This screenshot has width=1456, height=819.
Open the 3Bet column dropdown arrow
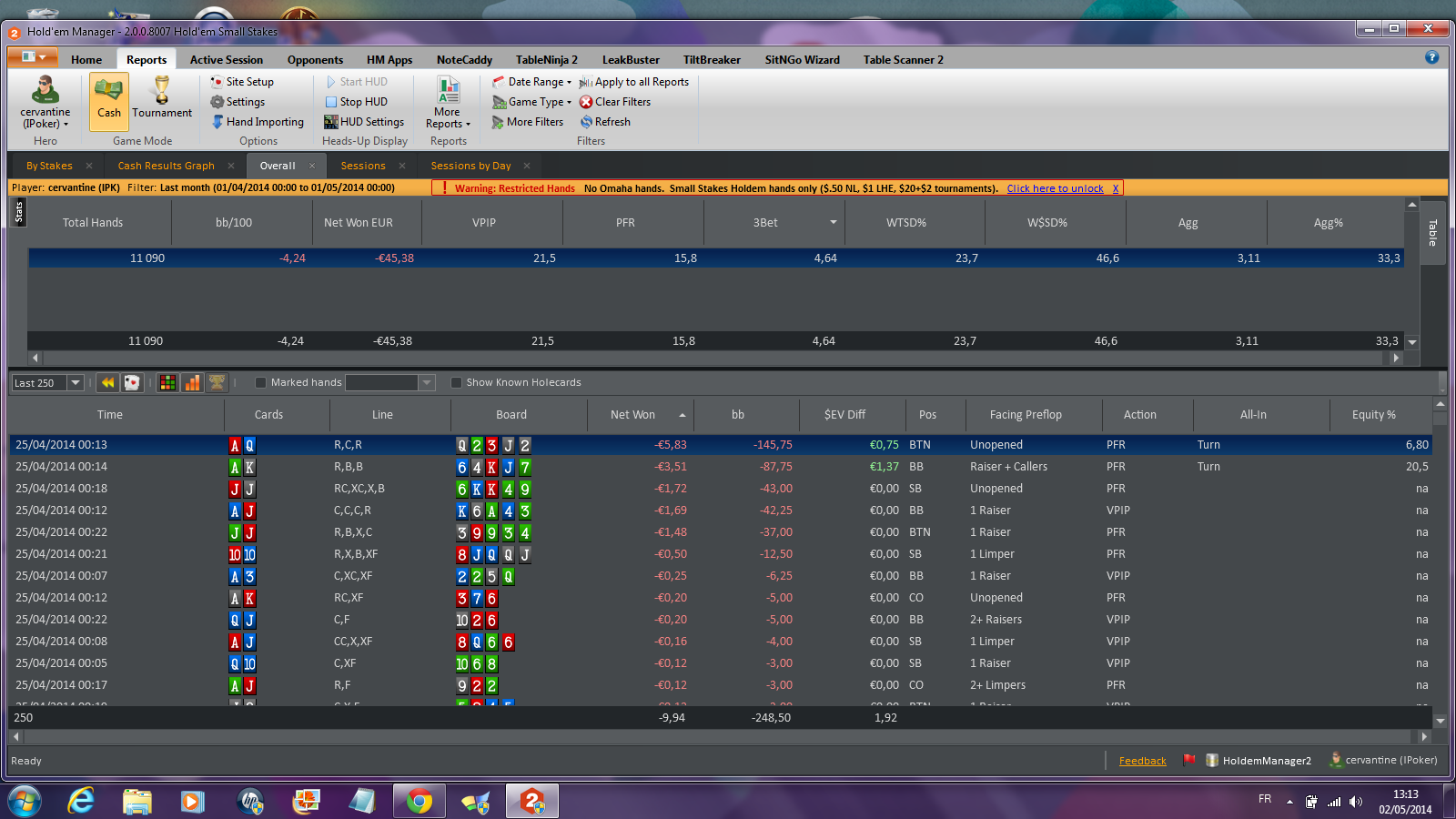point(833,223)
